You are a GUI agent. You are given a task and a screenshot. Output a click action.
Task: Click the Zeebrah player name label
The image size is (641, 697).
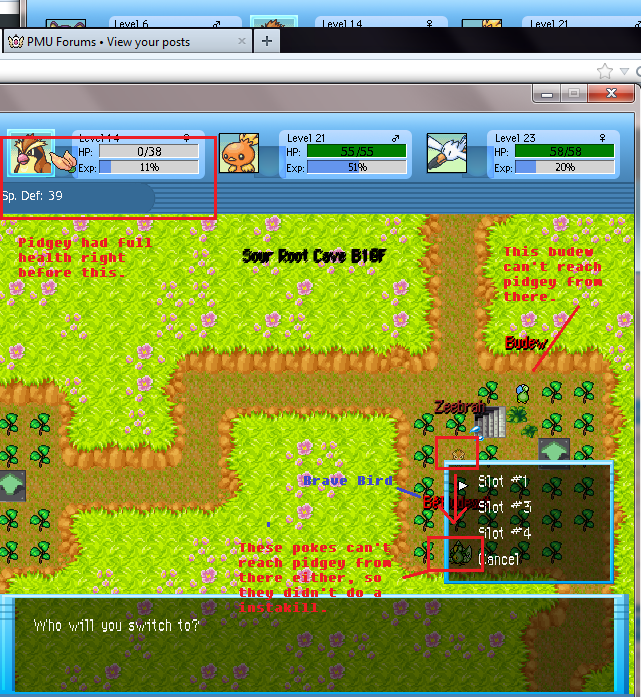459,407
